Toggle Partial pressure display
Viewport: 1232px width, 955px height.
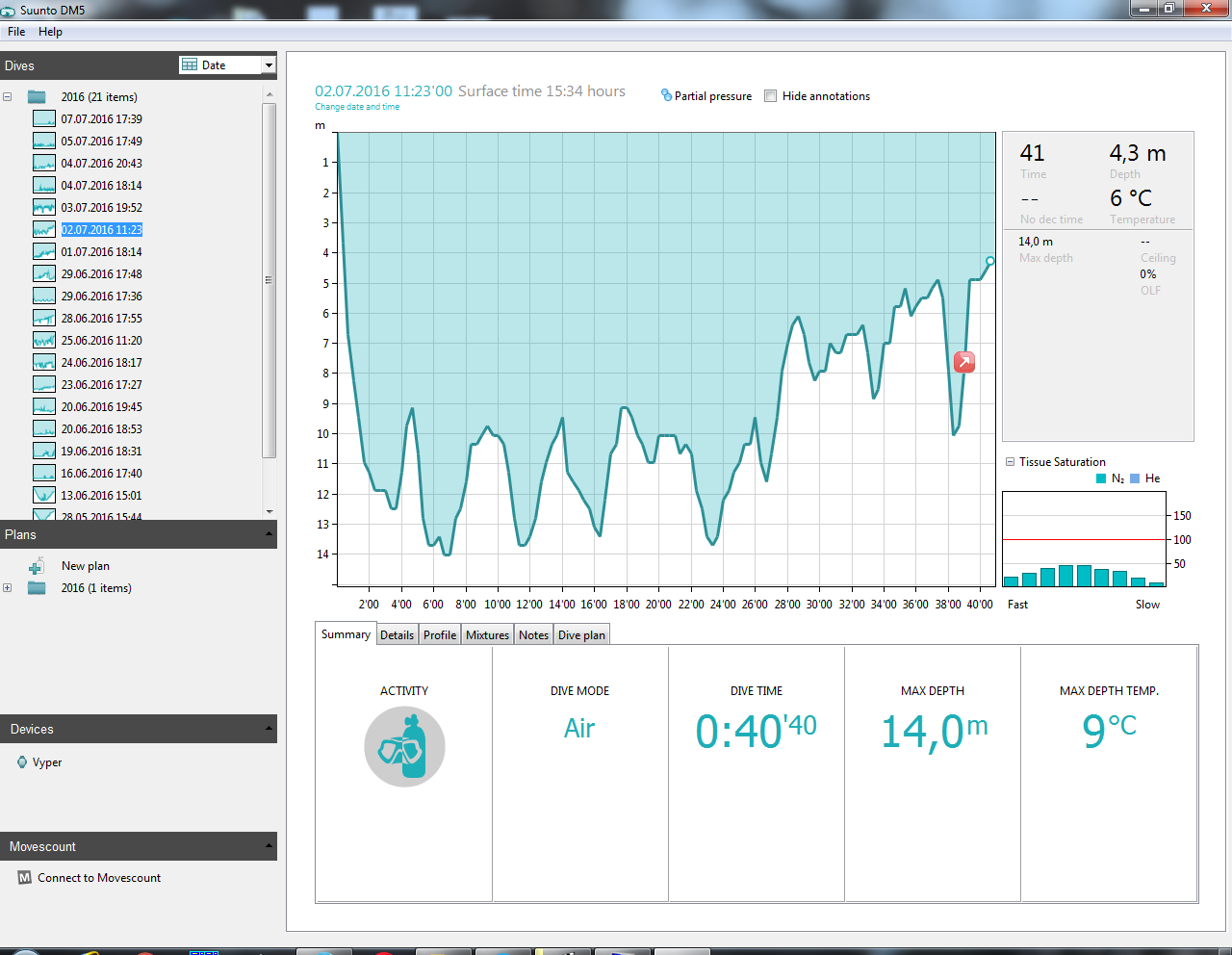click(706, 96)
